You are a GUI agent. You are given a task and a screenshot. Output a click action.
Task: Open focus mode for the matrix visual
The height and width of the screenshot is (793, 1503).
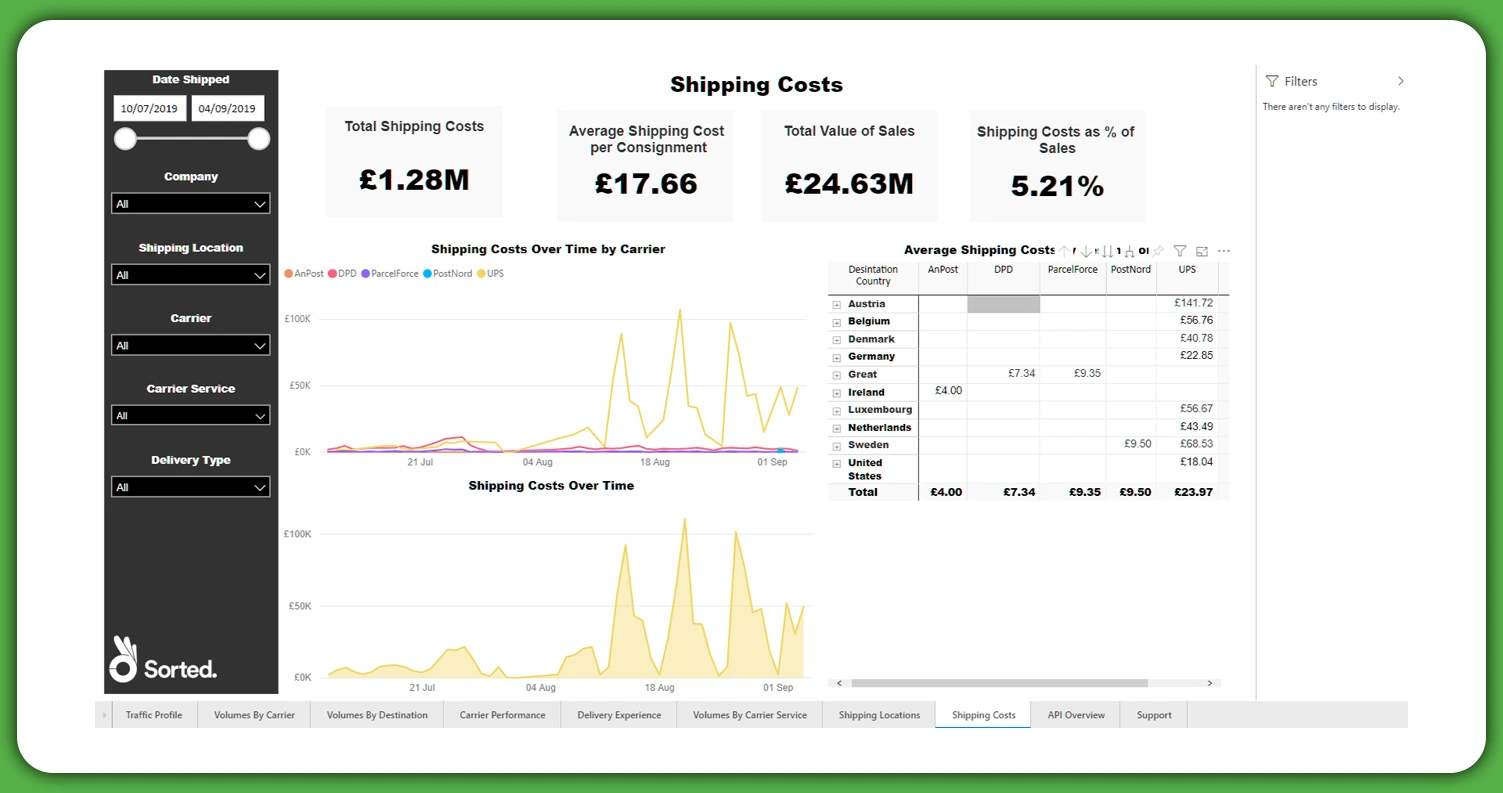coord(1203,251)
